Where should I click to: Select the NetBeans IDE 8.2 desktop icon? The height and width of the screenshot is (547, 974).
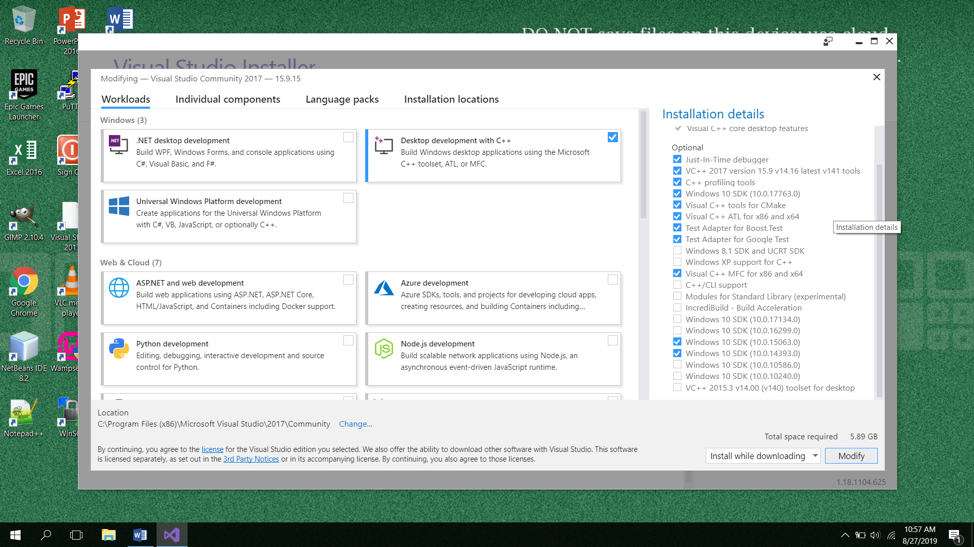tap(24, 356)
